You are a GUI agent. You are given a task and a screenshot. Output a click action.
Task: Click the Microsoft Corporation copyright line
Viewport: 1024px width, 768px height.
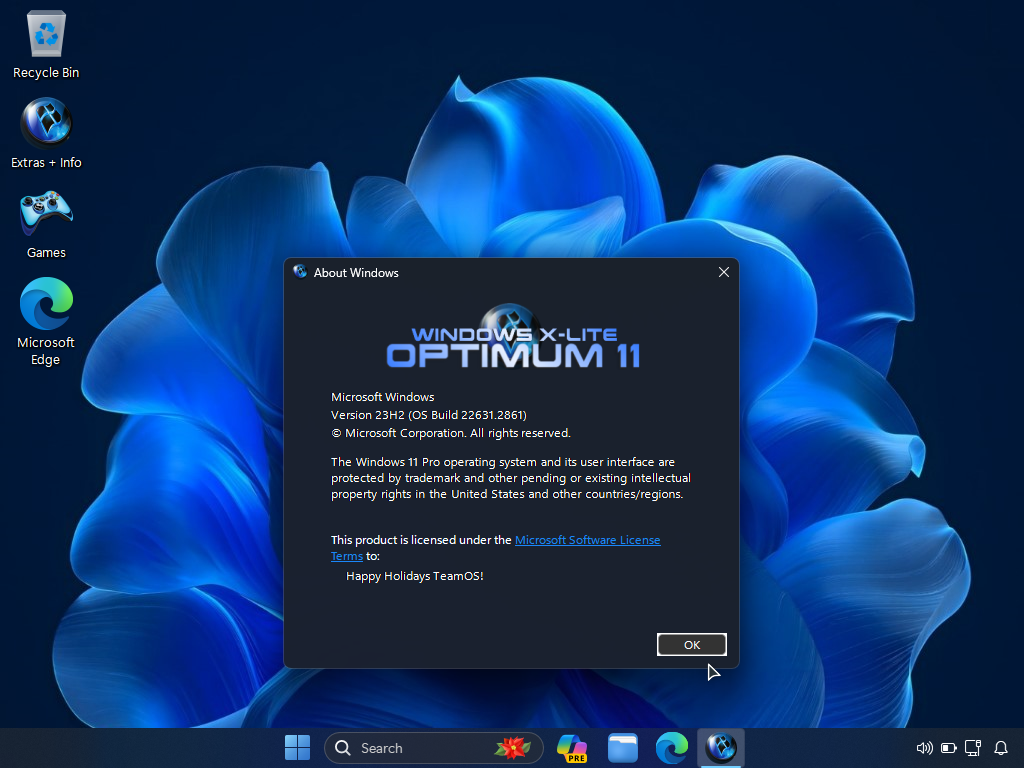pyautogui.click(x=451, y=433)
